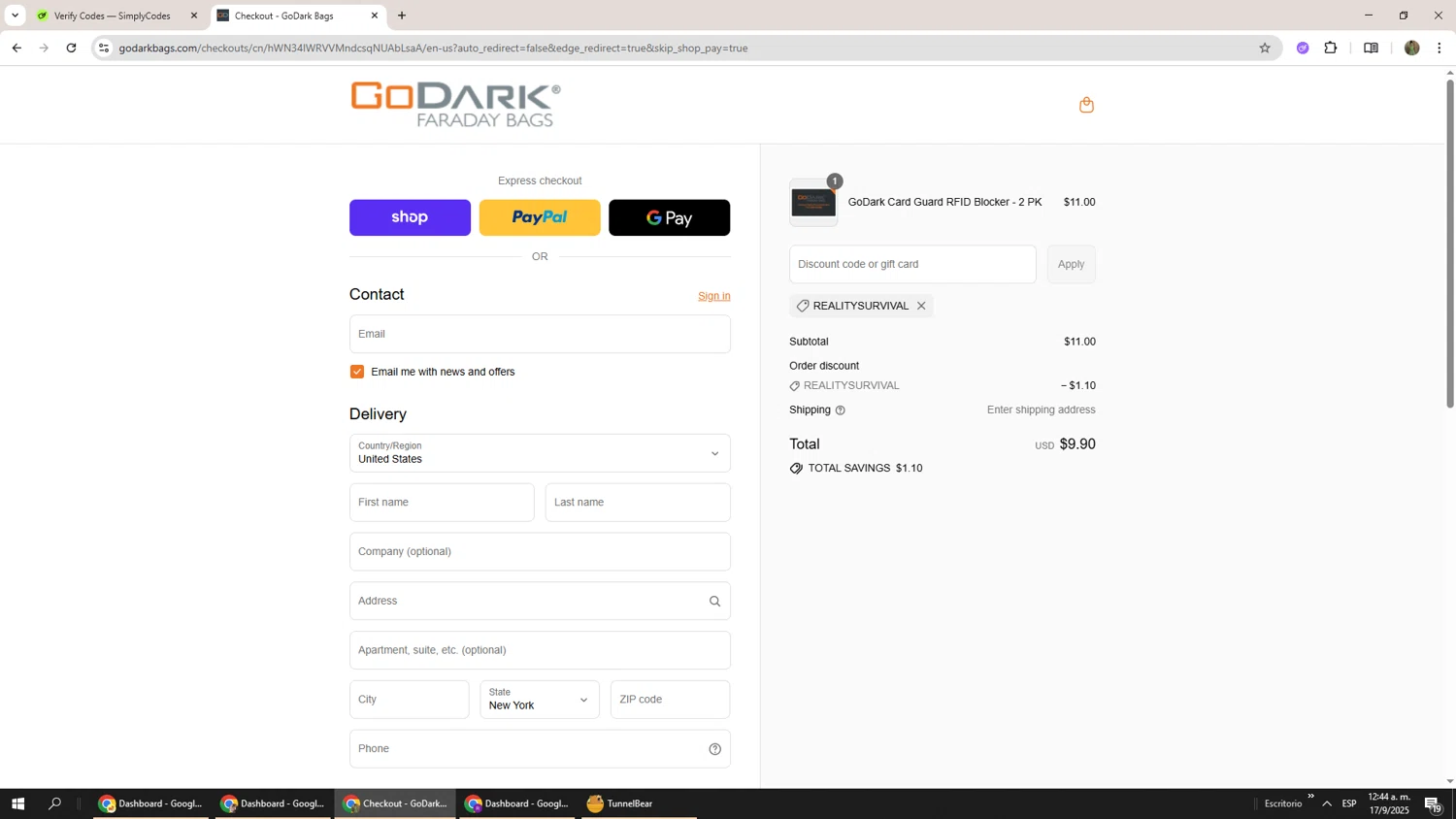Pay with PayPal express button

point(540,217)
